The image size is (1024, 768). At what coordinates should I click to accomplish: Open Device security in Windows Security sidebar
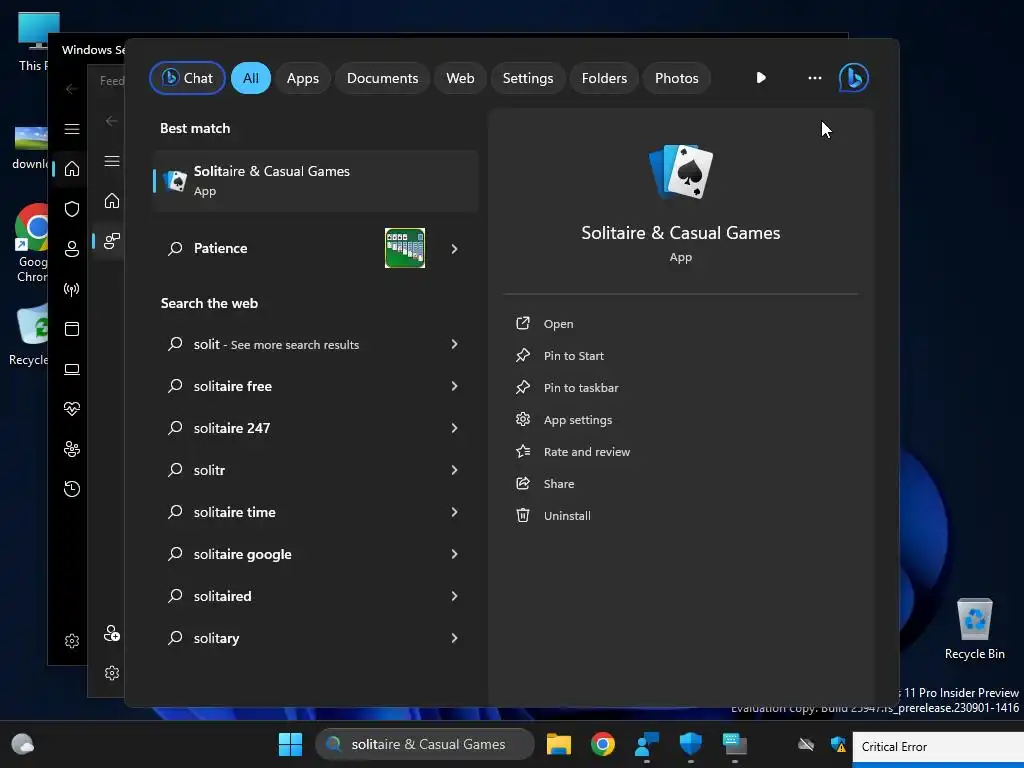(72, 369)
